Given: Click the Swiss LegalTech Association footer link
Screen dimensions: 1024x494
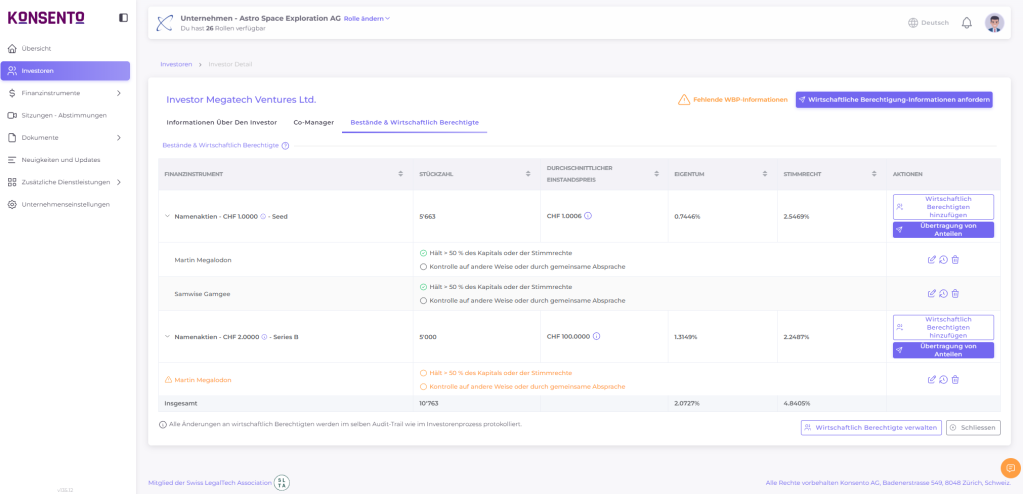Looking at the screenshot, I should click(210, 483).
